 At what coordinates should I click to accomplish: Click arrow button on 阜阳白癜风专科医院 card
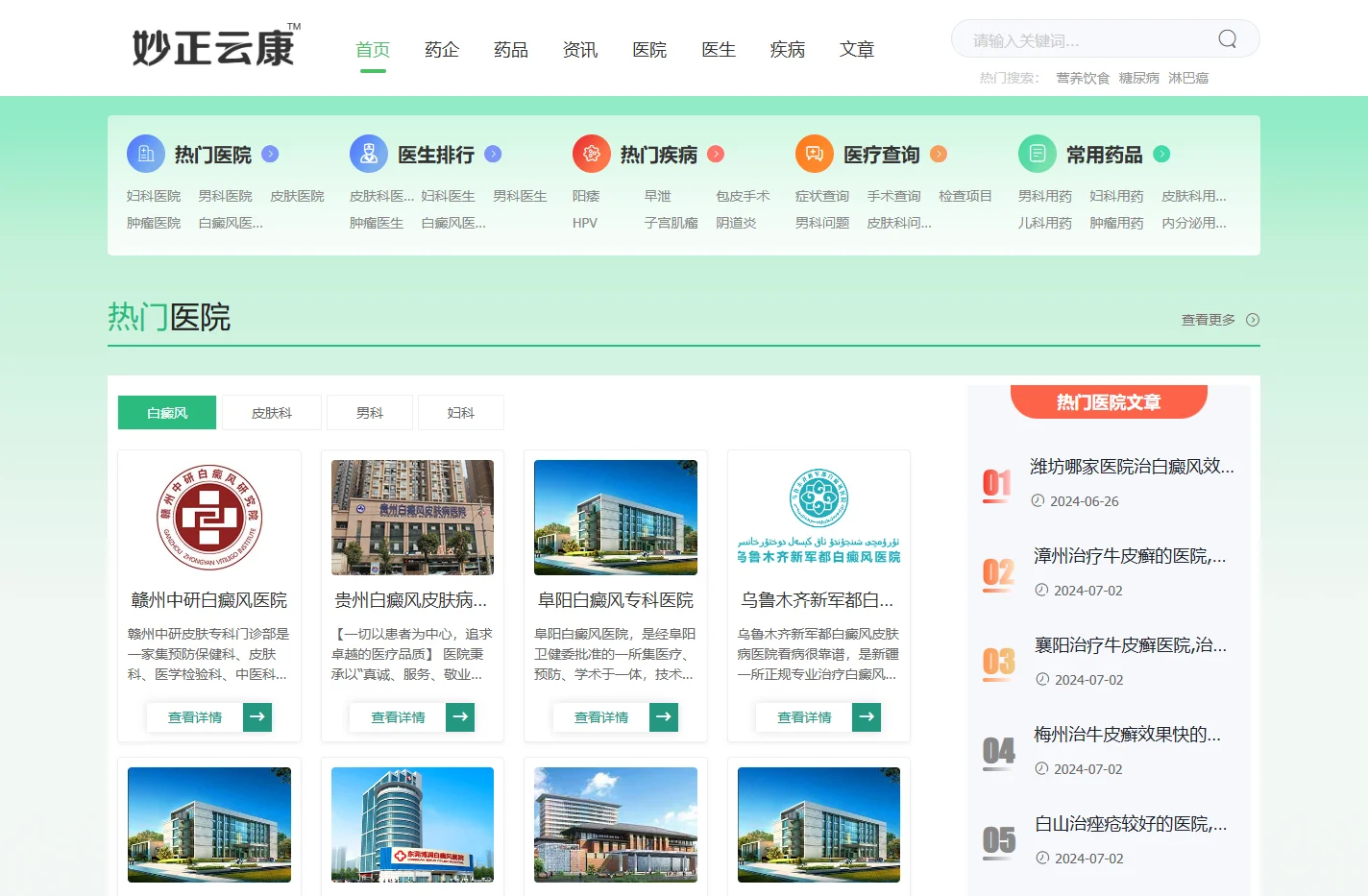664,716
